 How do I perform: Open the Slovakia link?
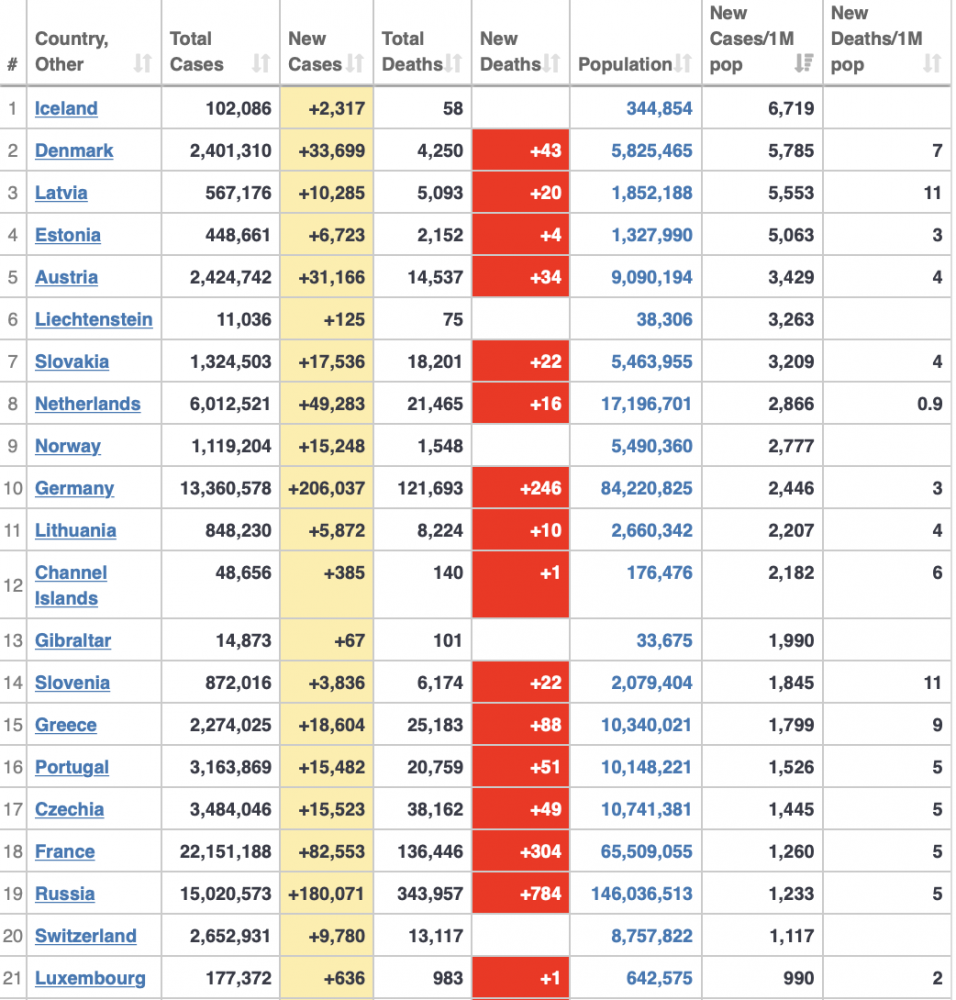point(72,362)
